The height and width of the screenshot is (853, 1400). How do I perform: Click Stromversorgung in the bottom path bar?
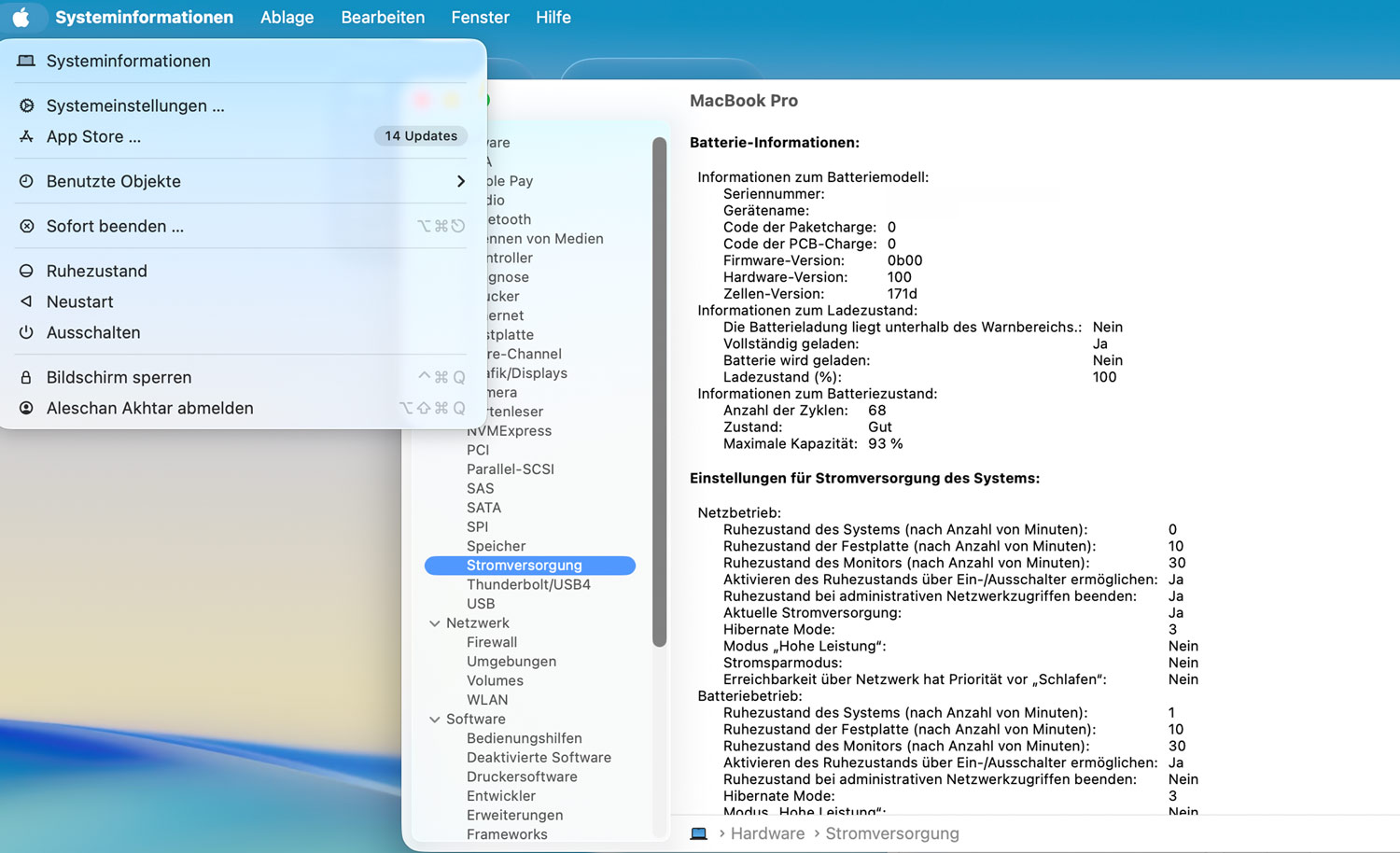[892, 833]
